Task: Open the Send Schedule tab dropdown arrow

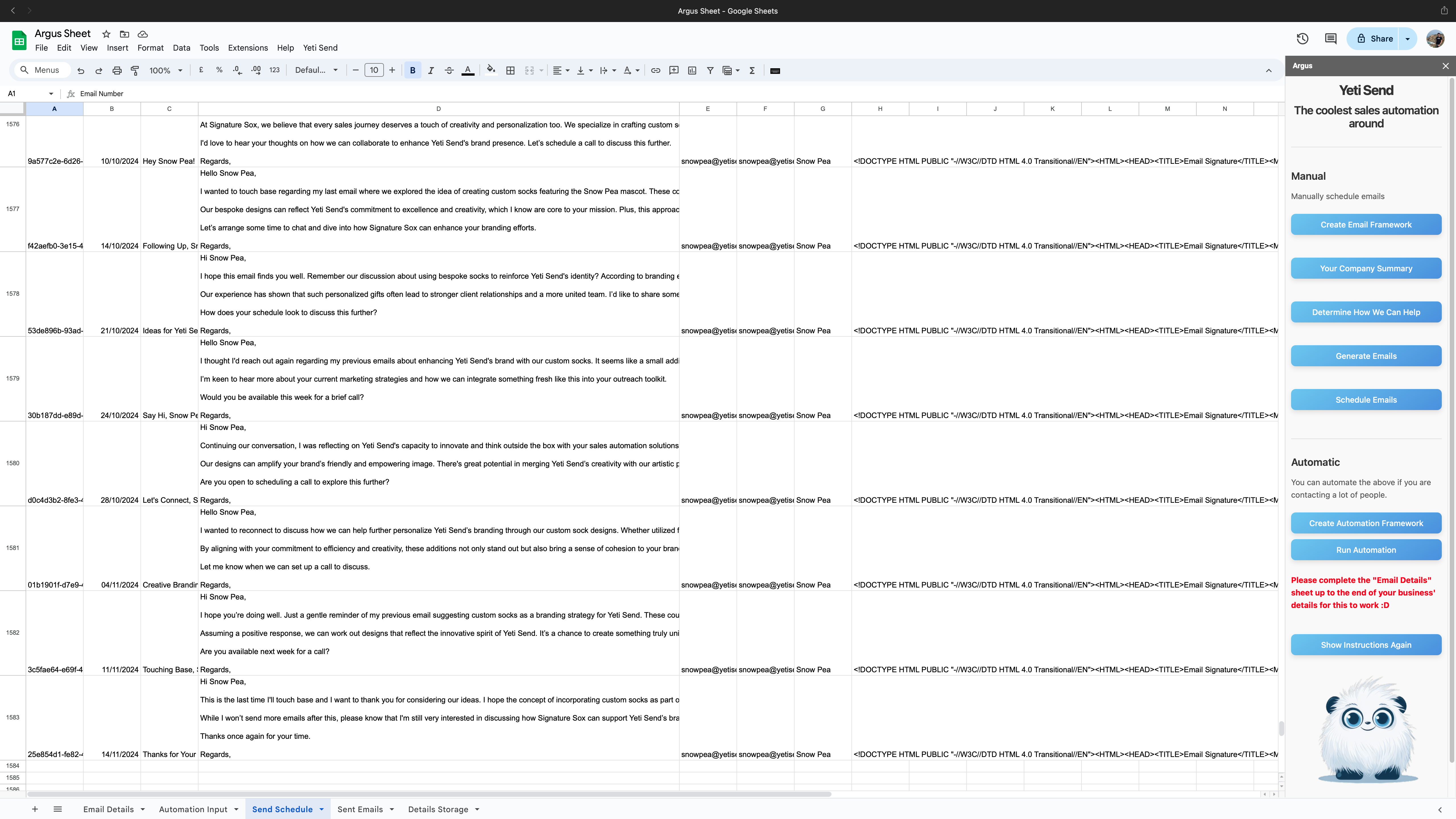Action: click(x=322, y=809)
